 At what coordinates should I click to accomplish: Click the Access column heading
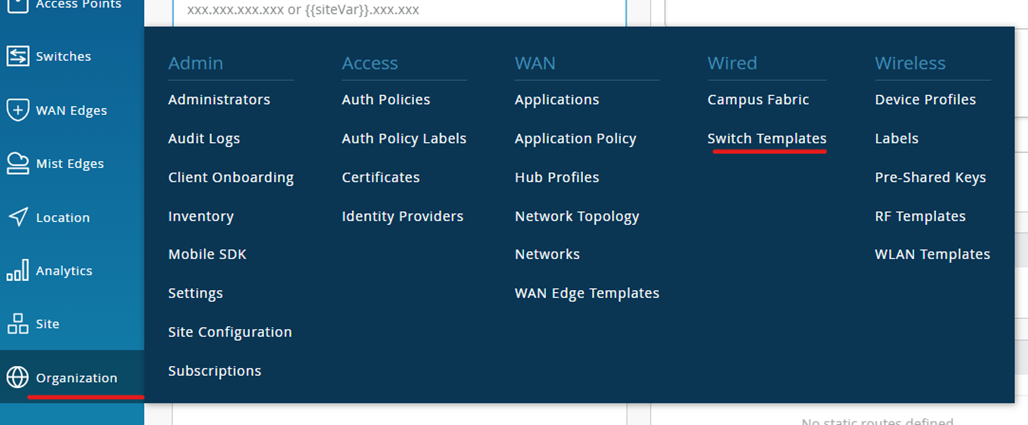click(370, 63)
